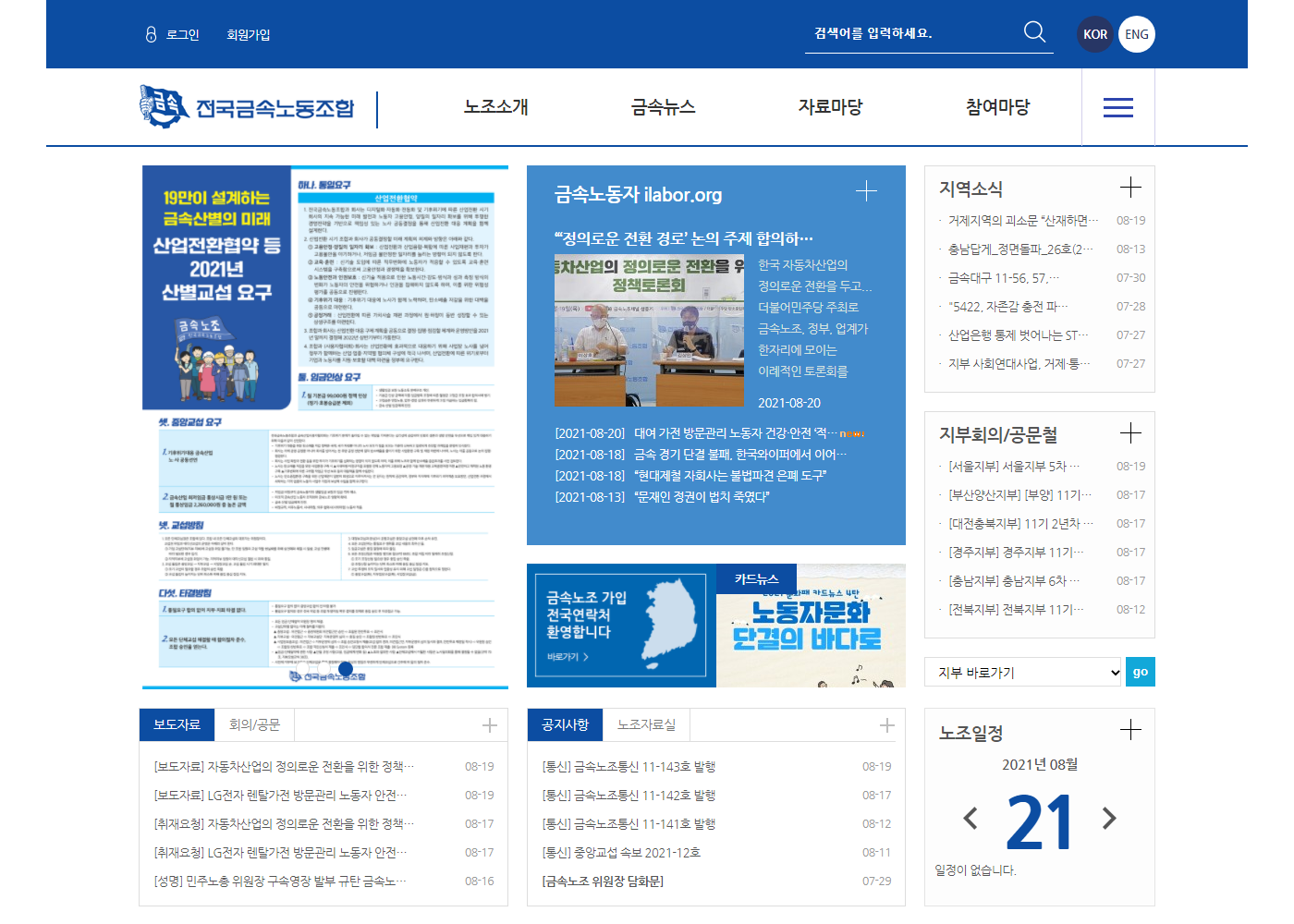Click the 로그인 link
This screenshot has width=1294, height=924.
182,34
